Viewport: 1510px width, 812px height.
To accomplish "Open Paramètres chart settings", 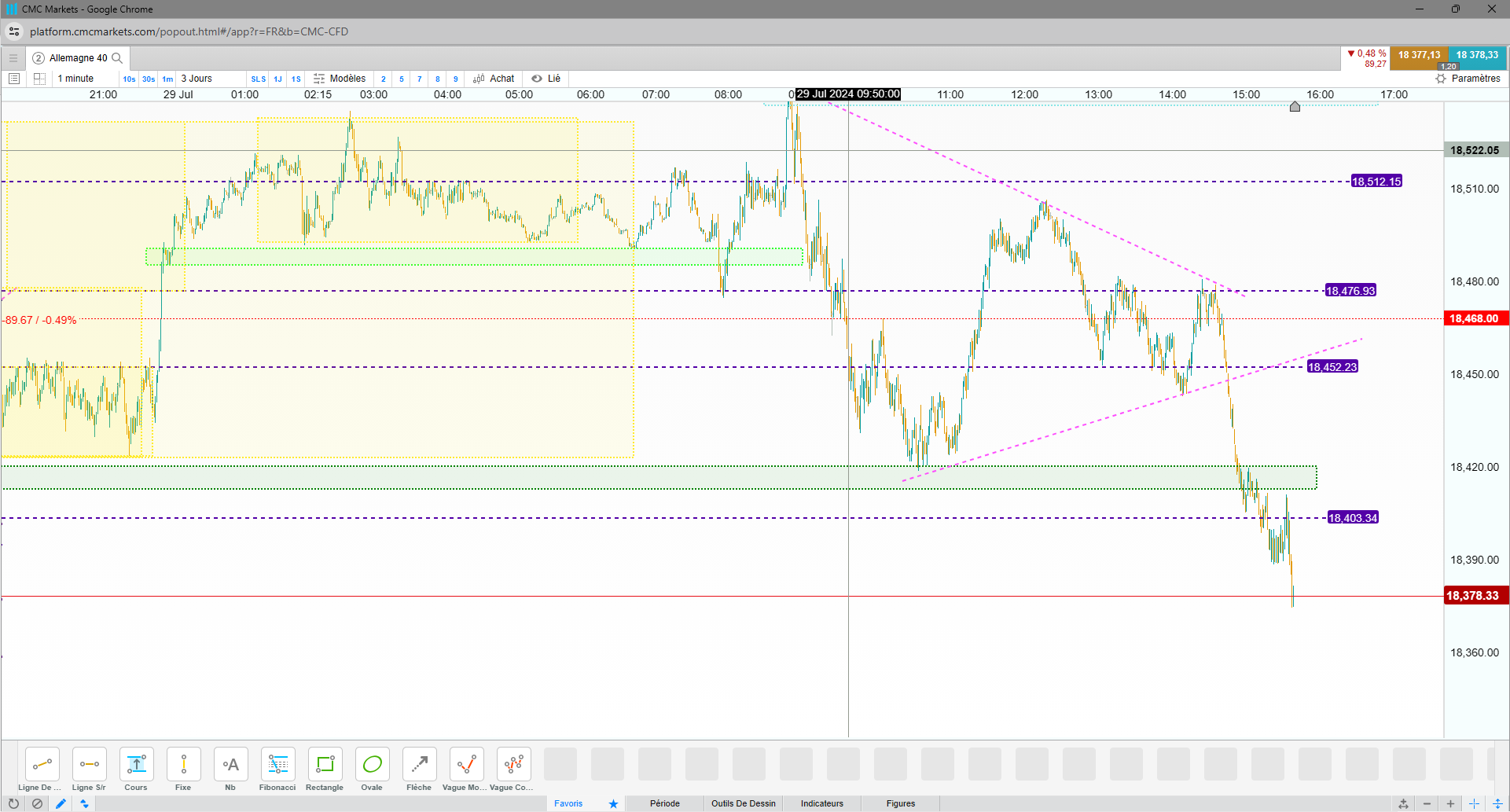I will (x=1468, y=79).
